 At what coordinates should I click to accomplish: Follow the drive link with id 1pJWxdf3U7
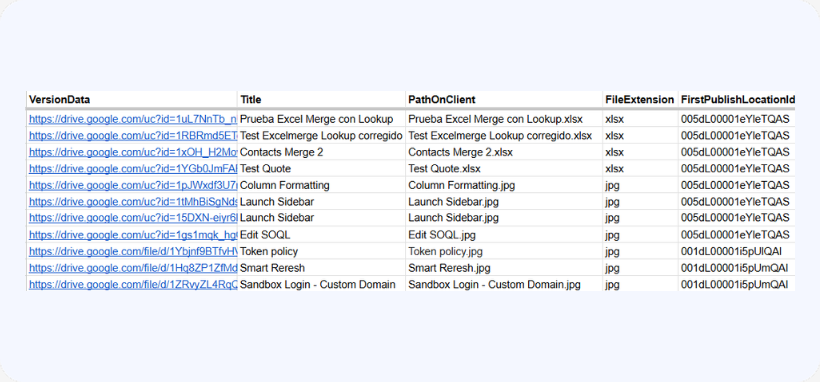(133, 185)
